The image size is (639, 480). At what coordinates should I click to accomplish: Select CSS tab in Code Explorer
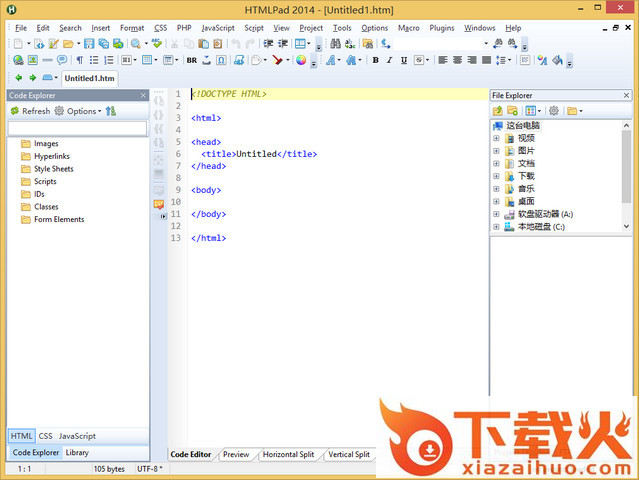45,436
